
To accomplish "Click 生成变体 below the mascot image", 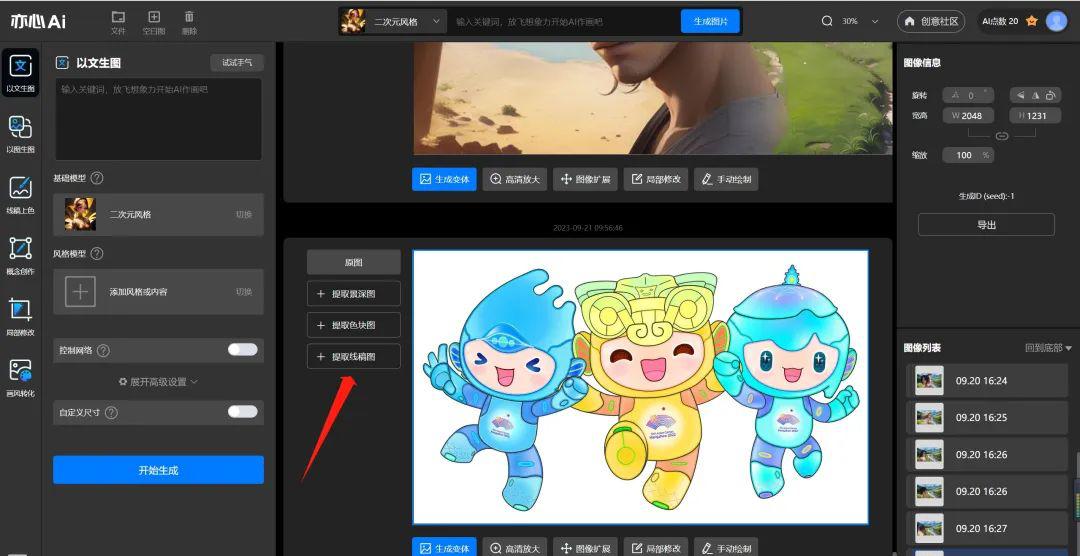I will point(444,548).
